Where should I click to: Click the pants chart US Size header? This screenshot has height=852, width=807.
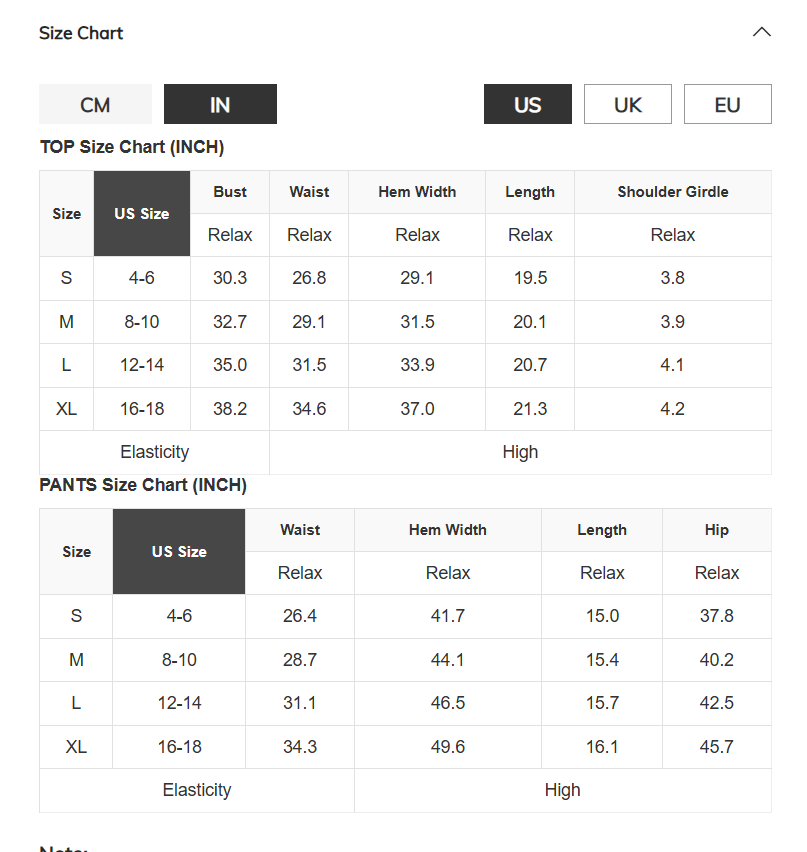click(x=179, y=552)
